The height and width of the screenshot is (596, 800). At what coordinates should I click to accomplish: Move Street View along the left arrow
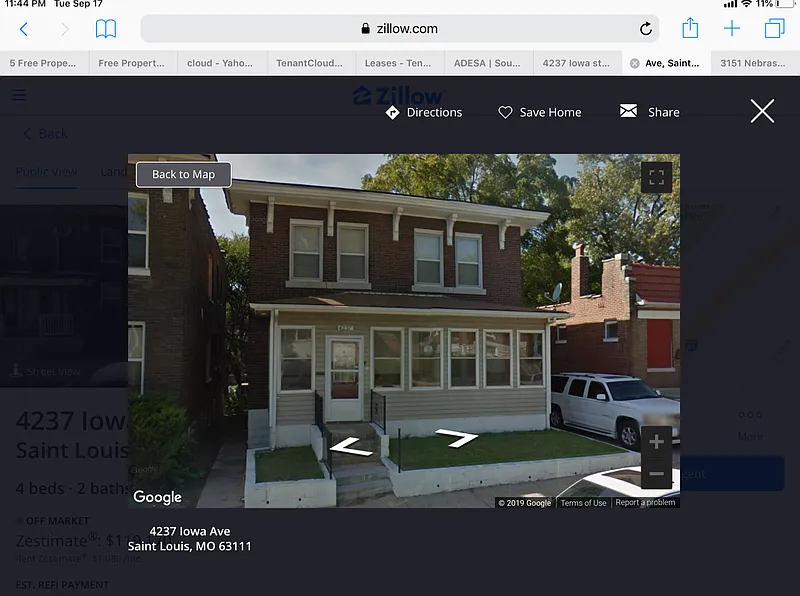[351, 448]
